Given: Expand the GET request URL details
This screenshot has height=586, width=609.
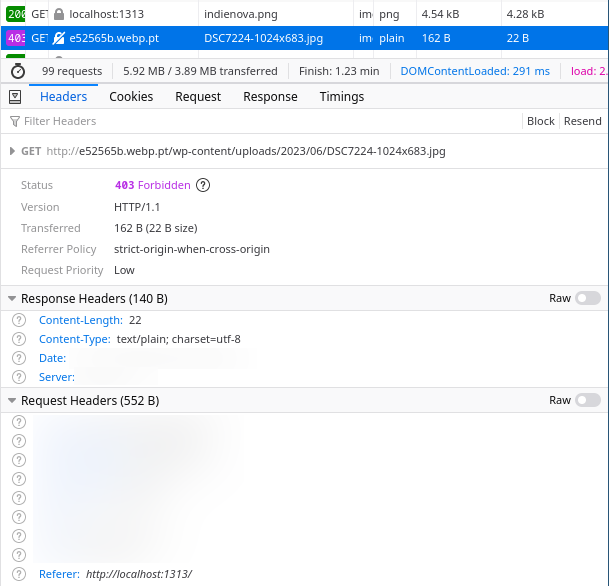Looking at the screenshot, I should point(12,151).
